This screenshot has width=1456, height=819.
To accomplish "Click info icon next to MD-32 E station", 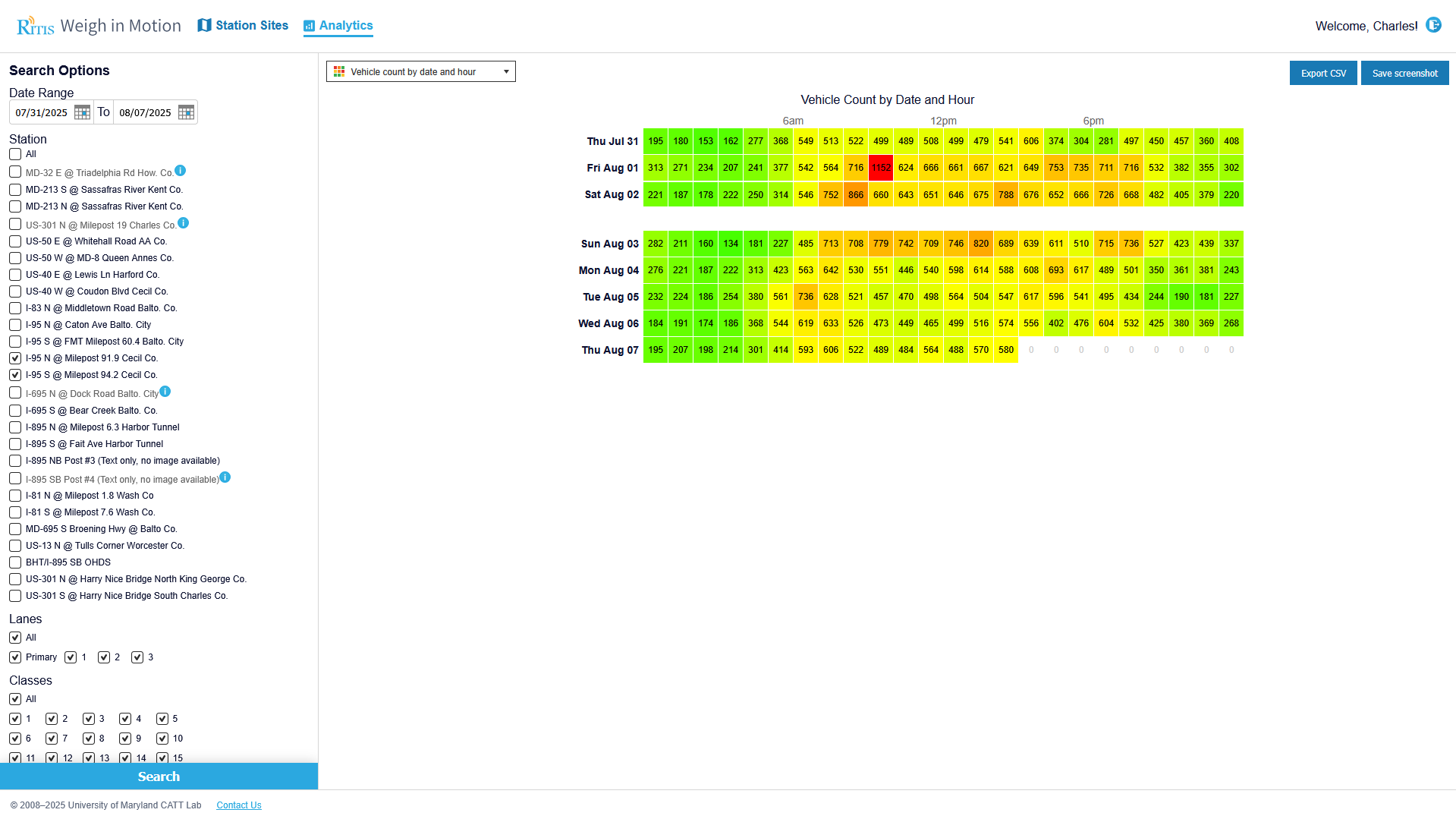I will (x=180, y=171).
